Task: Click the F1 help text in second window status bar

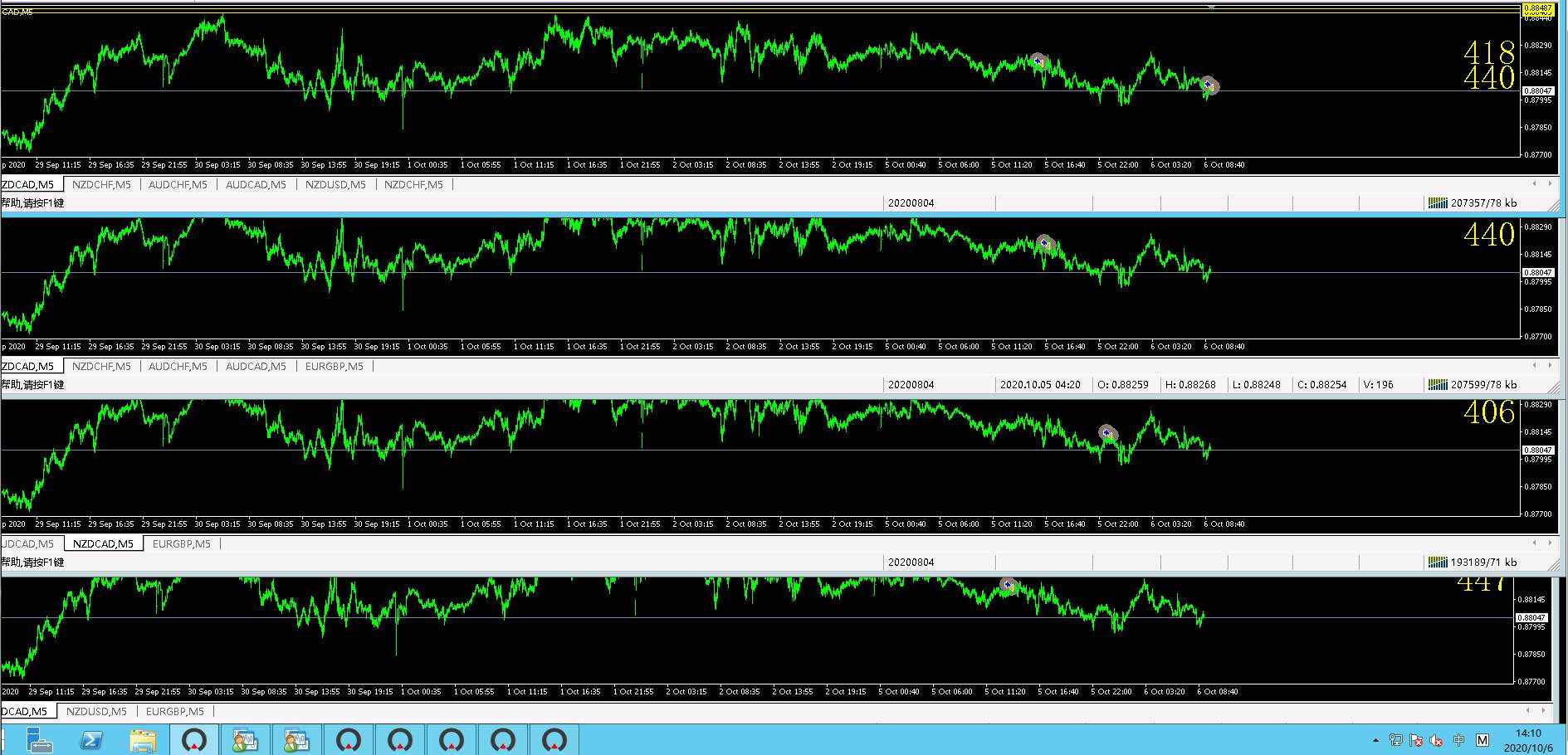Action: (32, 384)
